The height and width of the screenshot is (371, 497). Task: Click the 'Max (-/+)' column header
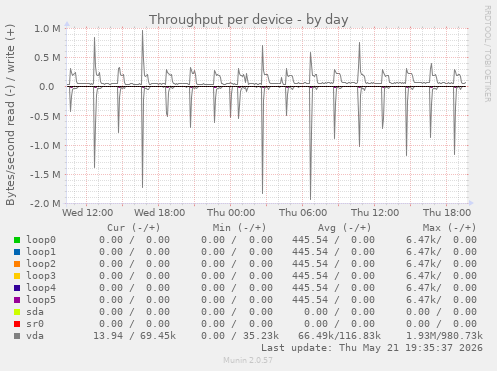pyautogui.click(x=449, y=228)
